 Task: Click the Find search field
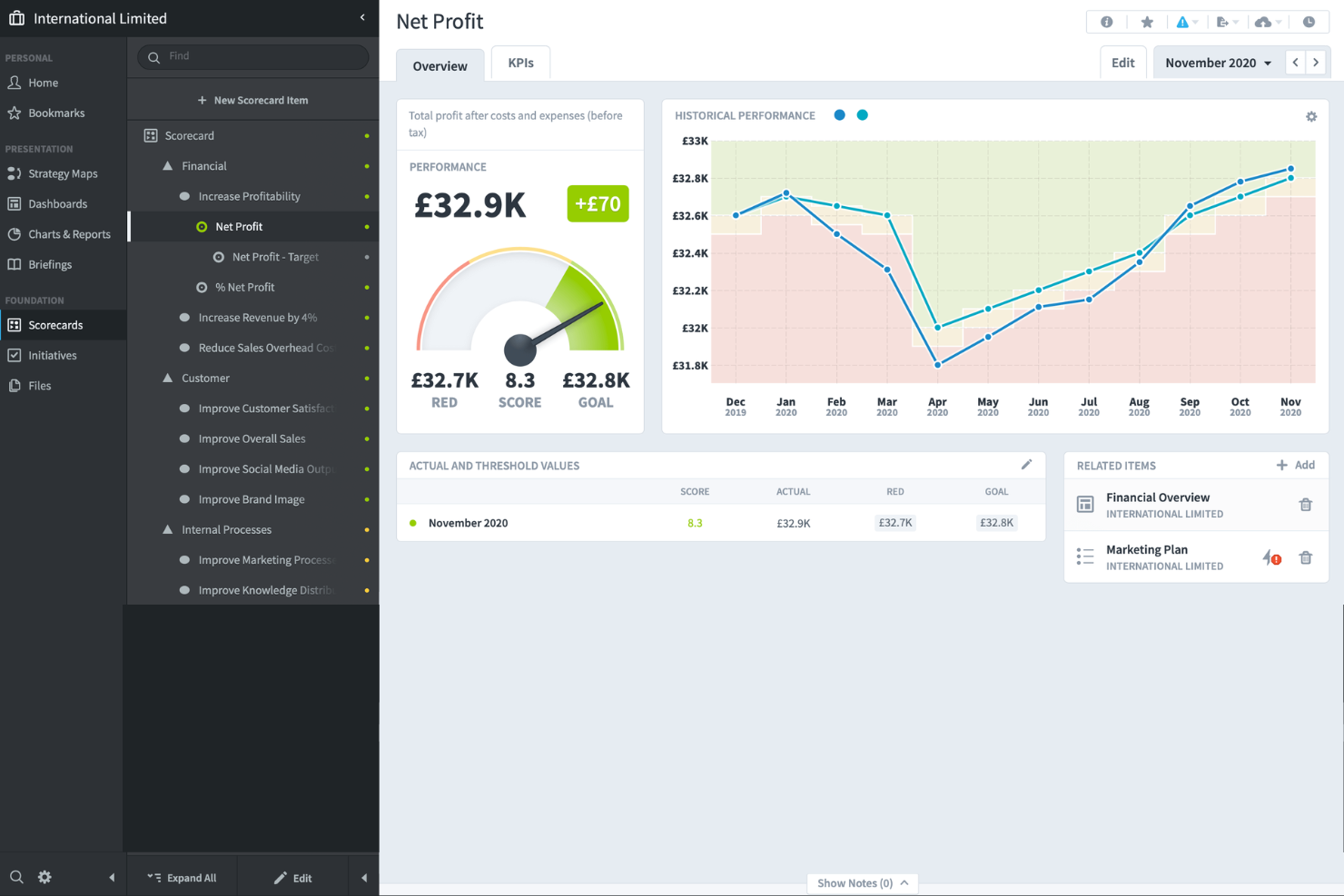(252, 56)
